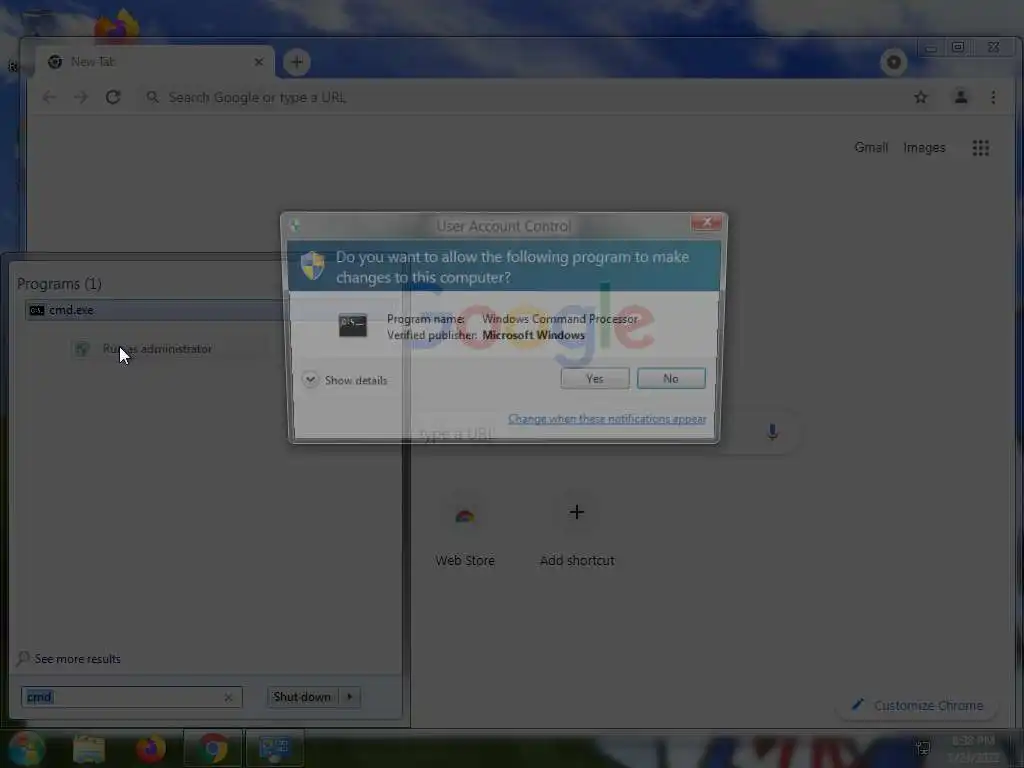
Task: Click the Windows Command Processor program icon
Action: click(353, 325)
